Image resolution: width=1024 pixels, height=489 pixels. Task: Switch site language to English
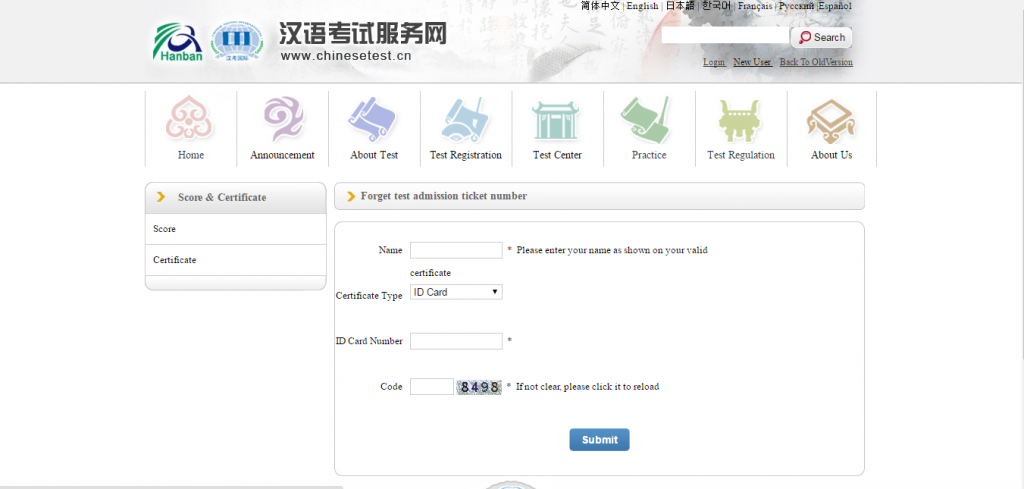click(x=642, y=6)
